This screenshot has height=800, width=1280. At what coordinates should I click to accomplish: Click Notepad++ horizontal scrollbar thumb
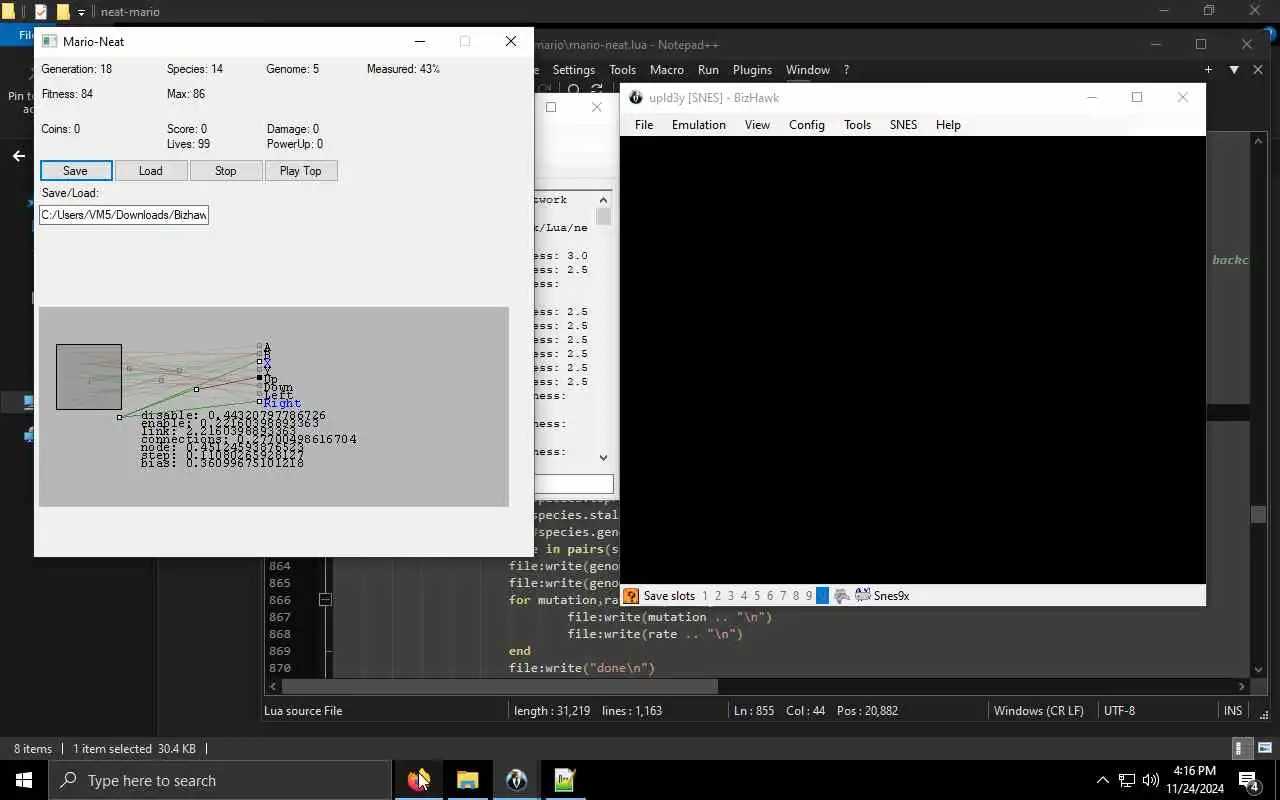click(500, 687)
